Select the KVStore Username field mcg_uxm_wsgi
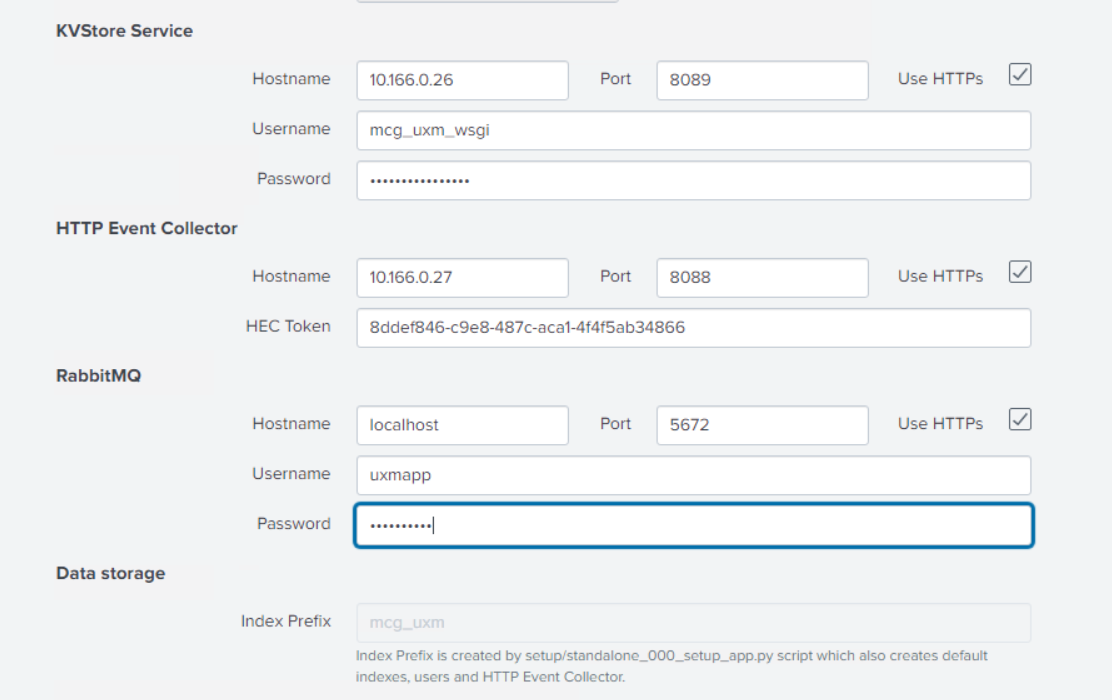 693,130
